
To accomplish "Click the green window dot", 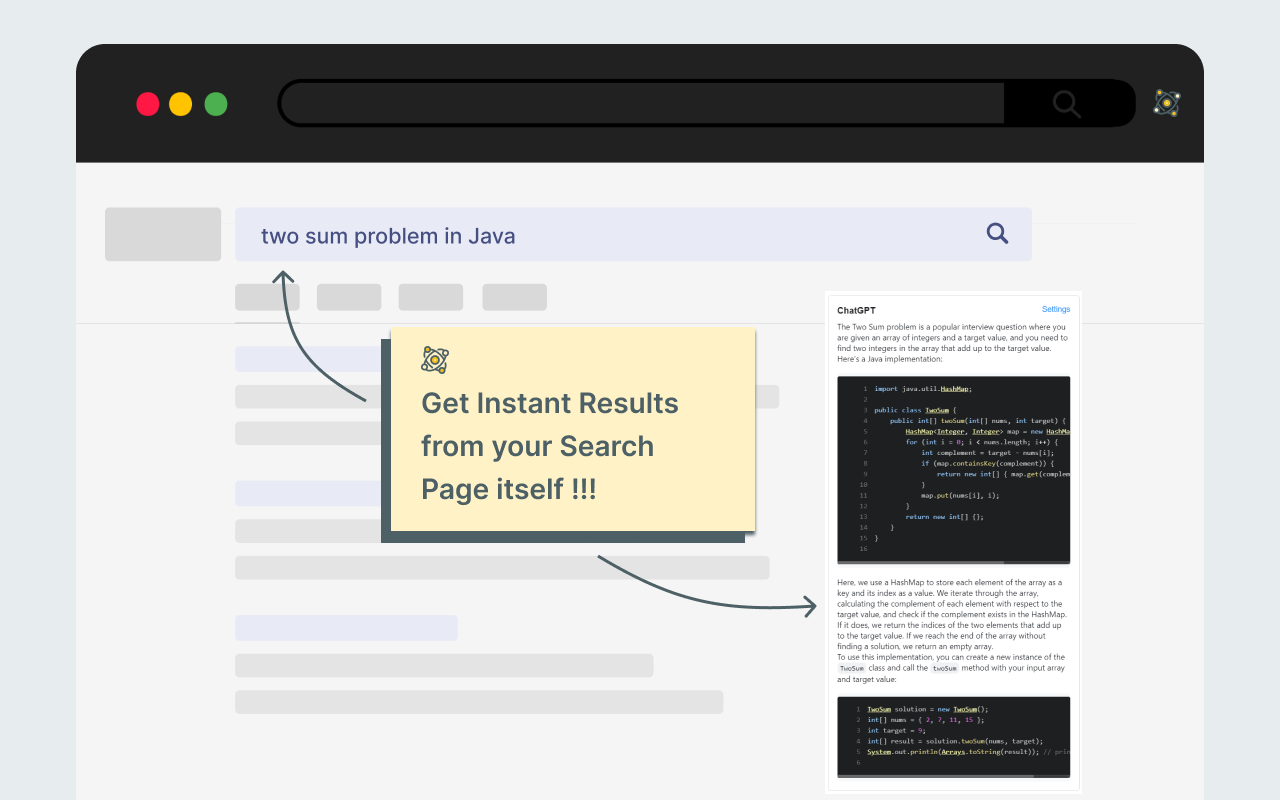I will 216,104.
